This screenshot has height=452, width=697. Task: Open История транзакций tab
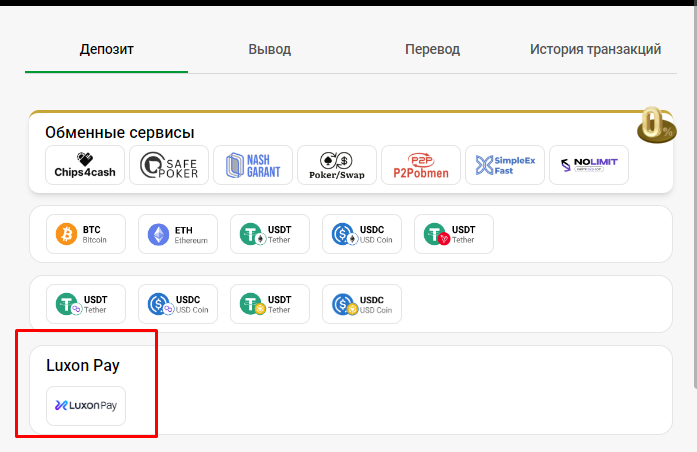[x=595, y=49]
